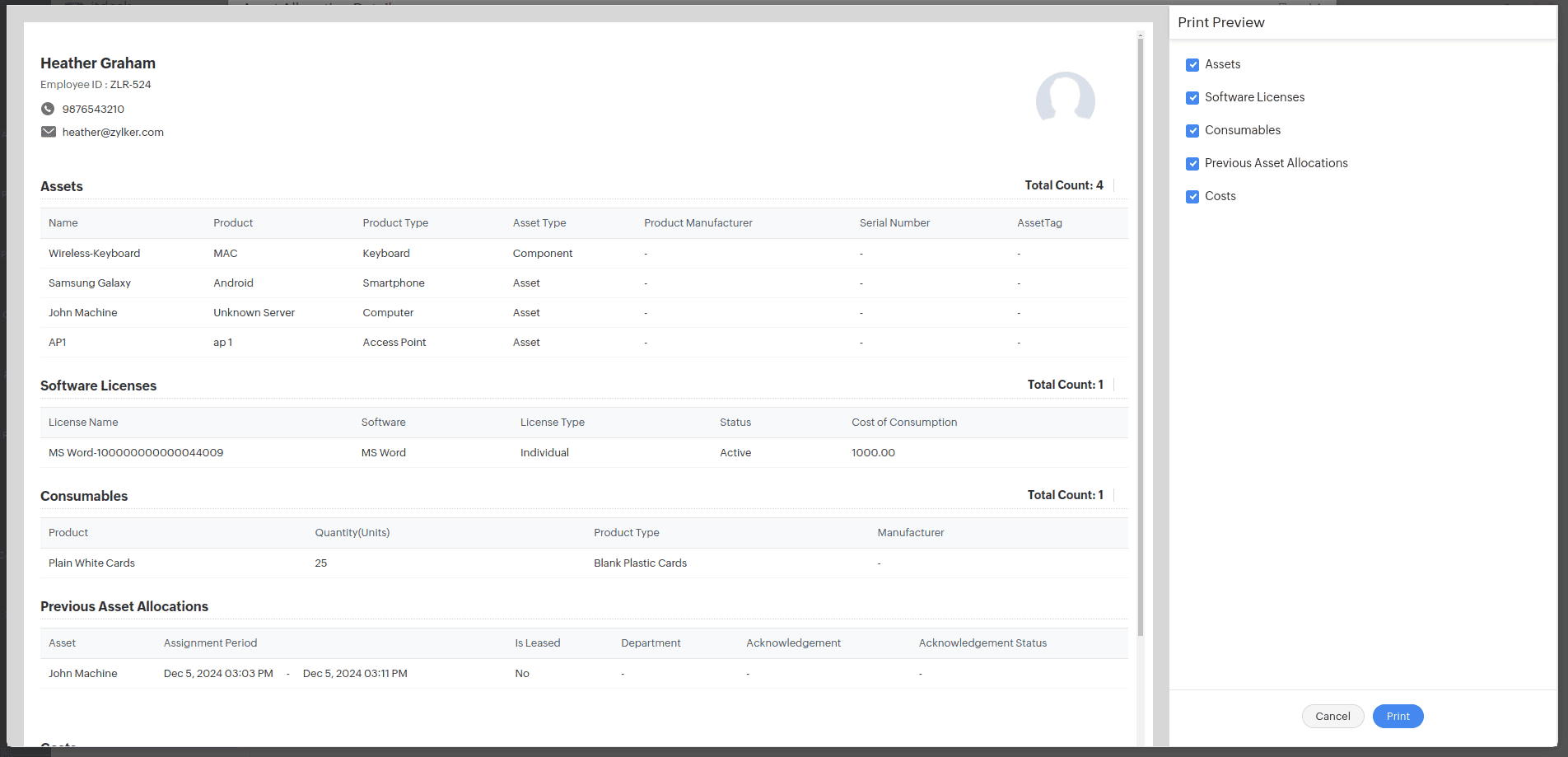Uncheck the Assets checkbox
Viewport: 1568px width, 757px height.
1192,65
